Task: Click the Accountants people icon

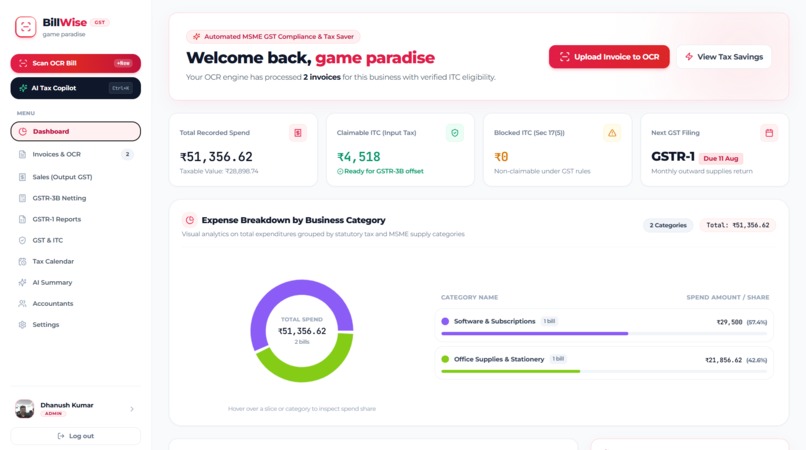Action: [22, 303]
